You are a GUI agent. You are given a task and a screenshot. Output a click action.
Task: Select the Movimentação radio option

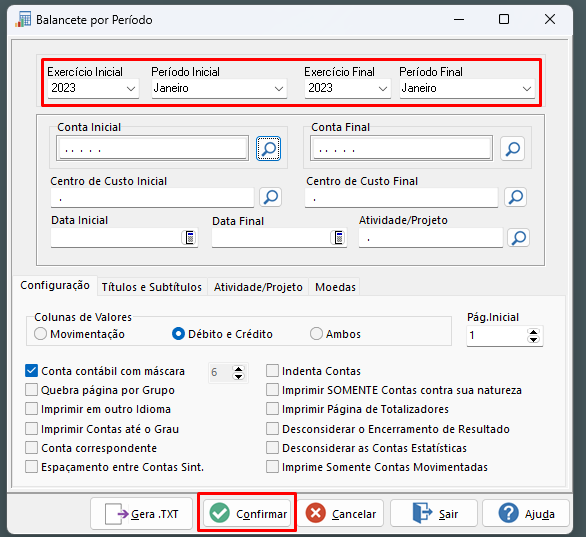tap(40, 334)
